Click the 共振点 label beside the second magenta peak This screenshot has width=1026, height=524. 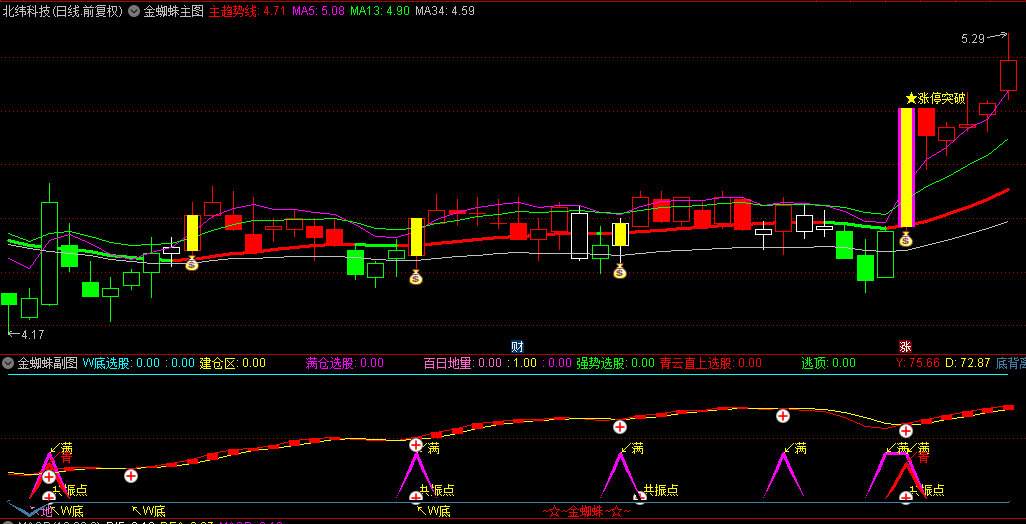tap(436, 490)
